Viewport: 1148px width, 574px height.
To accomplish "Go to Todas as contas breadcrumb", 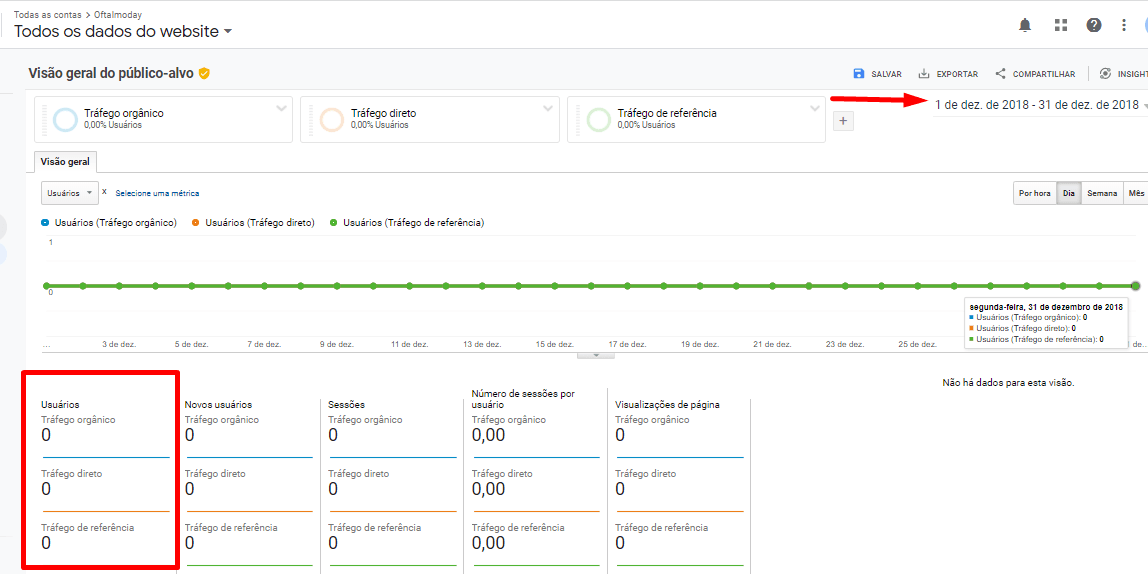I will coord(46,15).
